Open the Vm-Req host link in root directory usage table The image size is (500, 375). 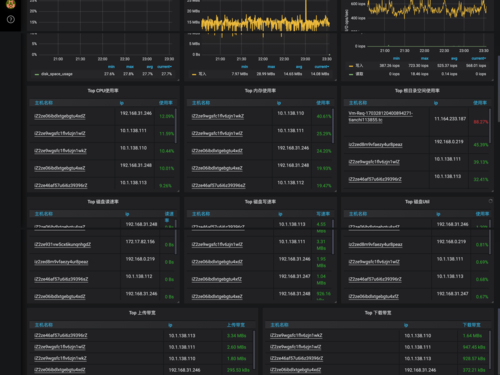tap(381, 117)
